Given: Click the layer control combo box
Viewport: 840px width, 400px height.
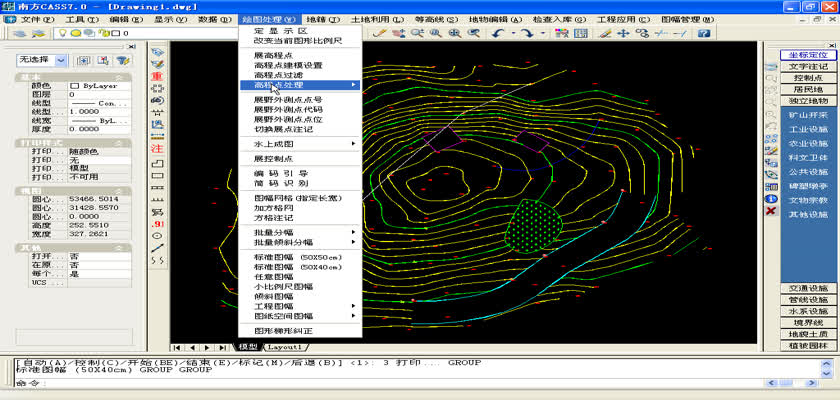Looking at the screenshot, I should [146, 33].
